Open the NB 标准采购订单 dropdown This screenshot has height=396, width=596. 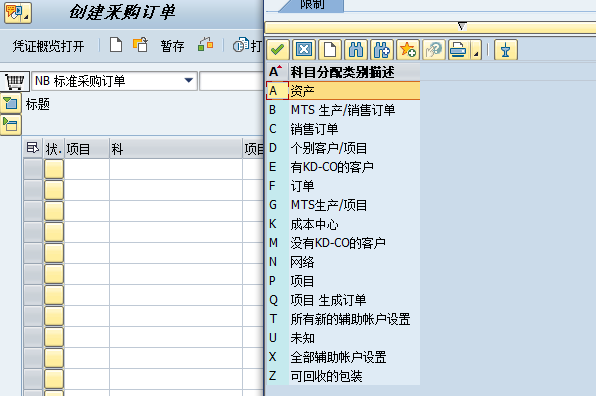pos(189,81)
